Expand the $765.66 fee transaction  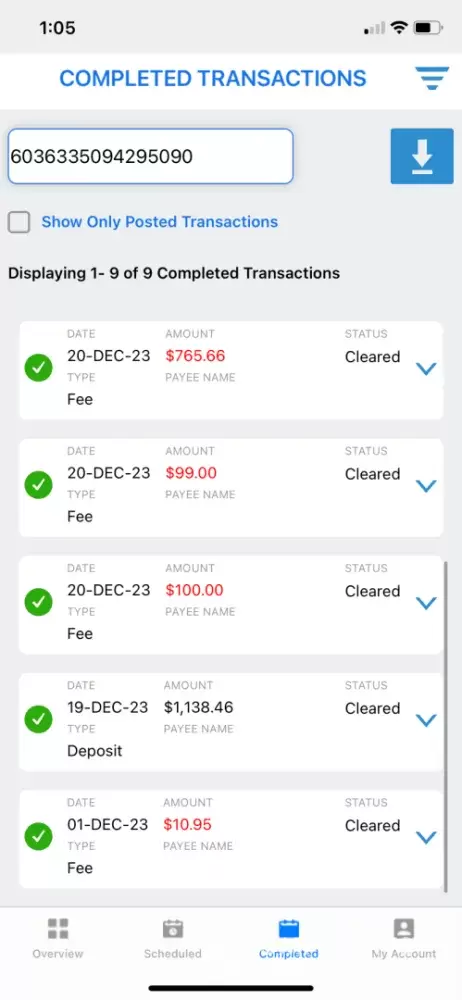426,369
